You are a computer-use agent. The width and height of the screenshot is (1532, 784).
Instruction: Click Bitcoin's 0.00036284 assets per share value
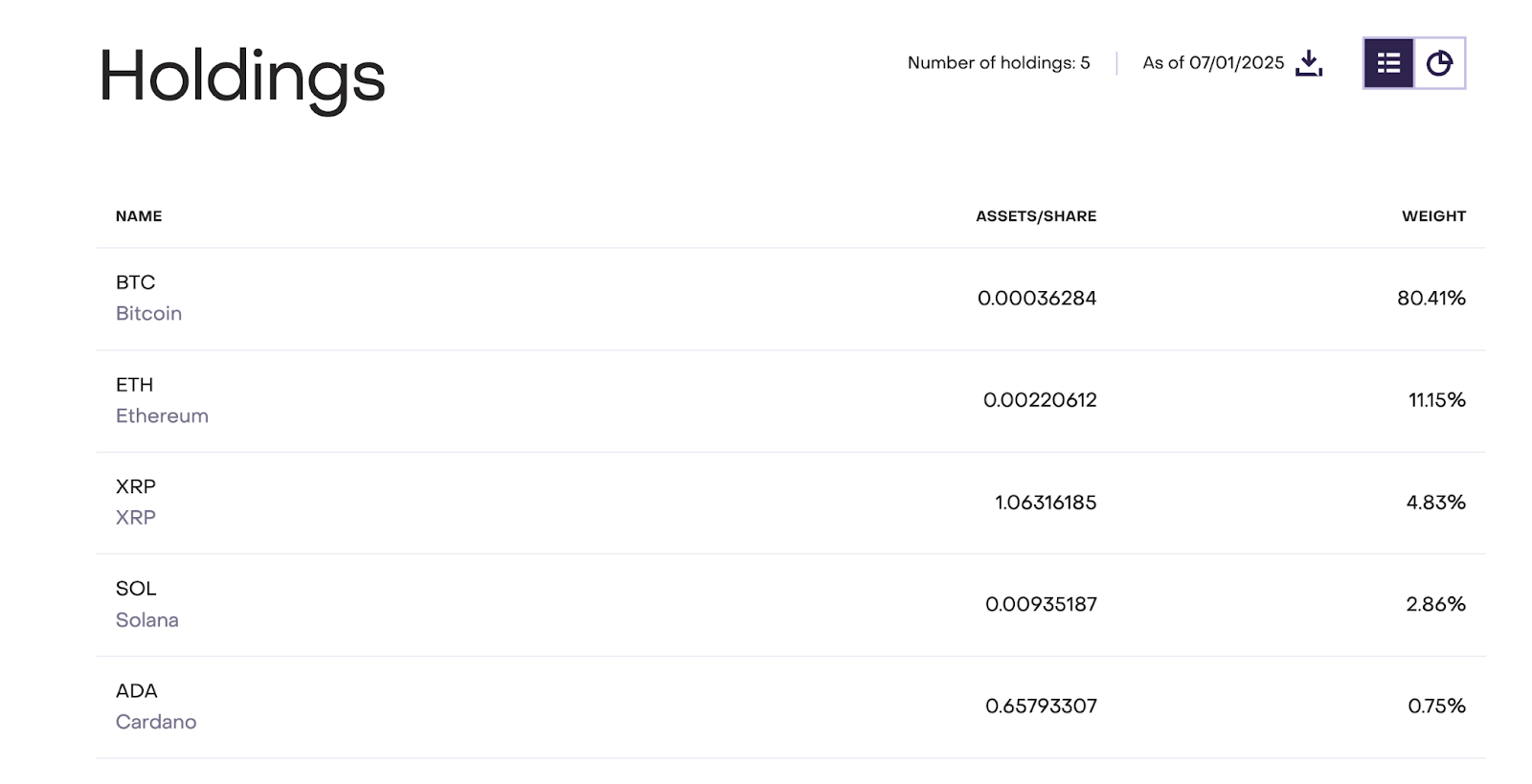pos(1037,299)
